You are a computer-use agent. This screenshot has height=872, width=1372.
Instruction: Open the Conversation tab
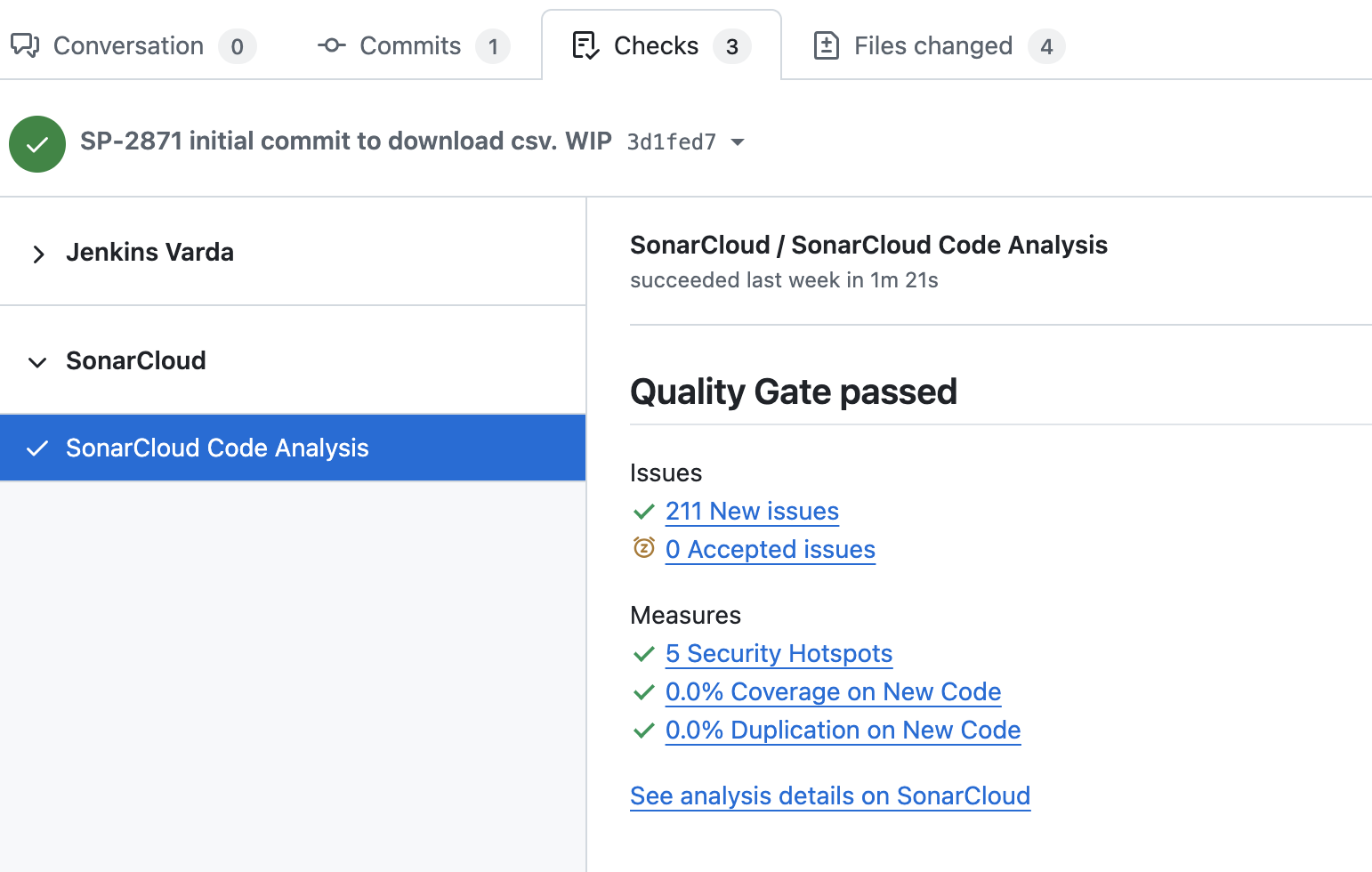(x=133, y=45)
